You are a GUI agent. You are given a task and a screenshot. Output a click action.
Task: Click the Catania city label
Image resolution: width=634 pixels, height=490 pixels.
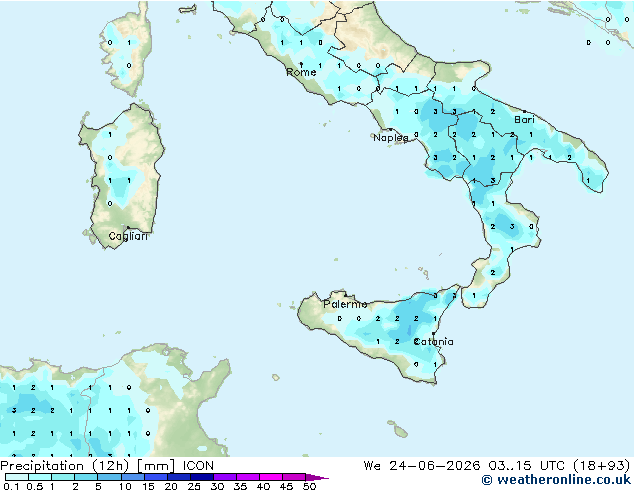point(433,342)
